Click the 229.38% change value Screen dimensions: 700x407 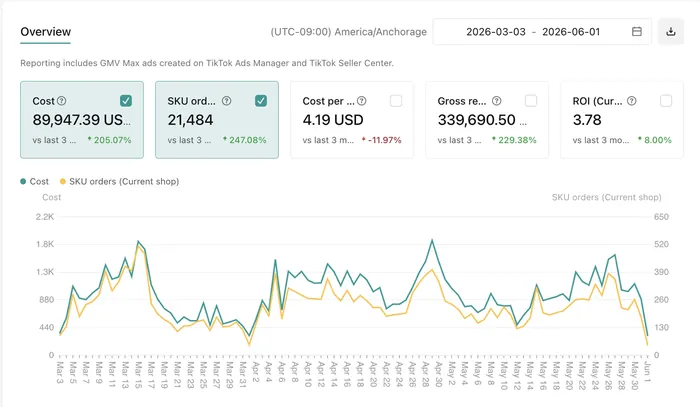[517, 140]
